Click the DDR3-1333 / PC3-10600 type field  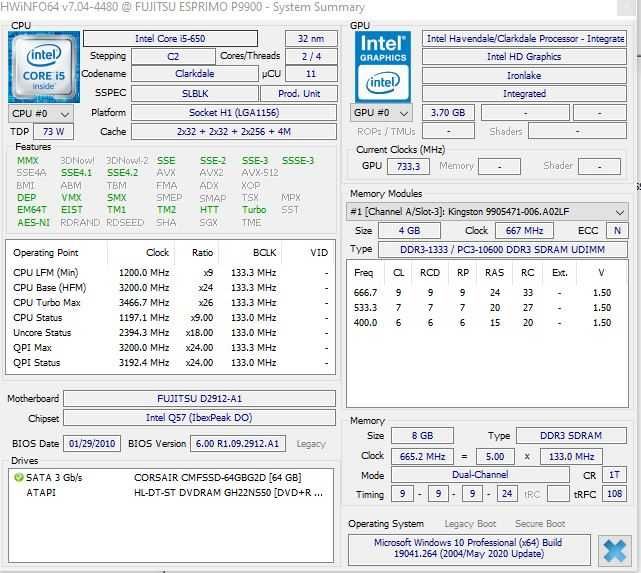503,250
